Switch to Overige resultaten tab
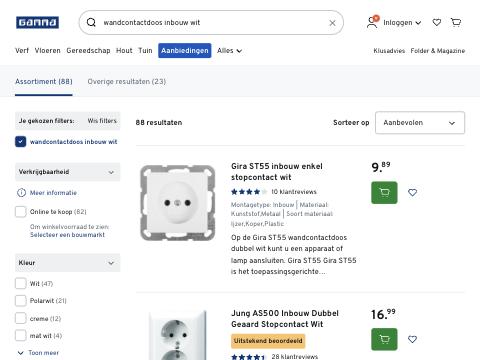This screenshot has height=360, width=480. (127, 82)
